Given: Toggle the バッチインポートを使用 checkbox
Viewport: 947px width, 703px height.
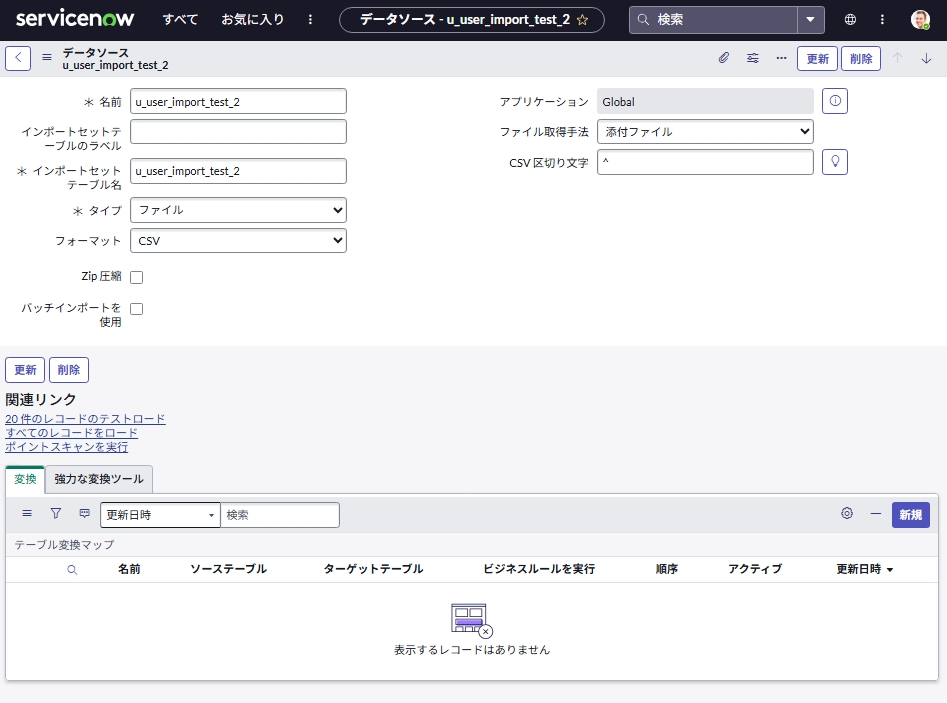Looking at the screenshot, I should [137, 309].
